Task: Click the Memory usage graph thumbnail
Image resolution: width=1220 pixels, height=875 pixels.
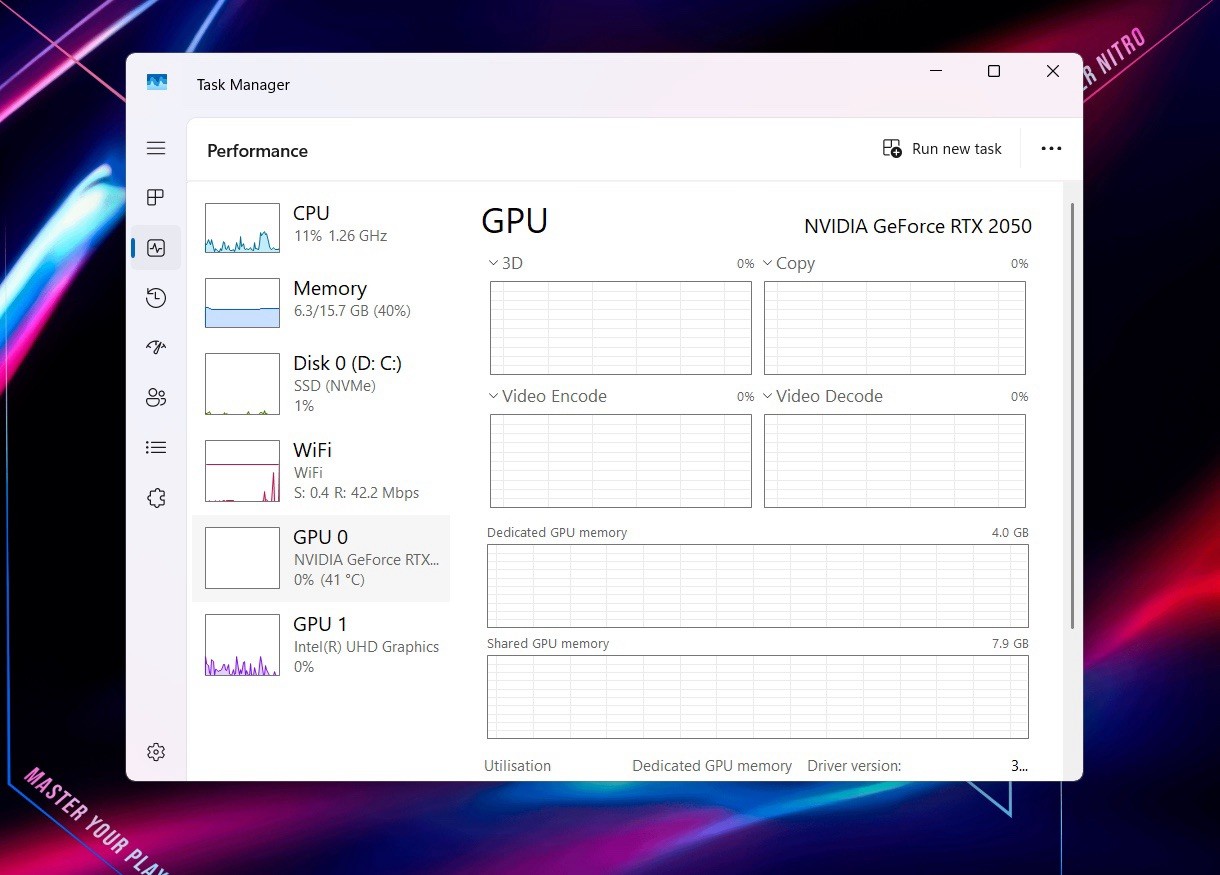Action: pyautogui.click(x=242, y=303)
